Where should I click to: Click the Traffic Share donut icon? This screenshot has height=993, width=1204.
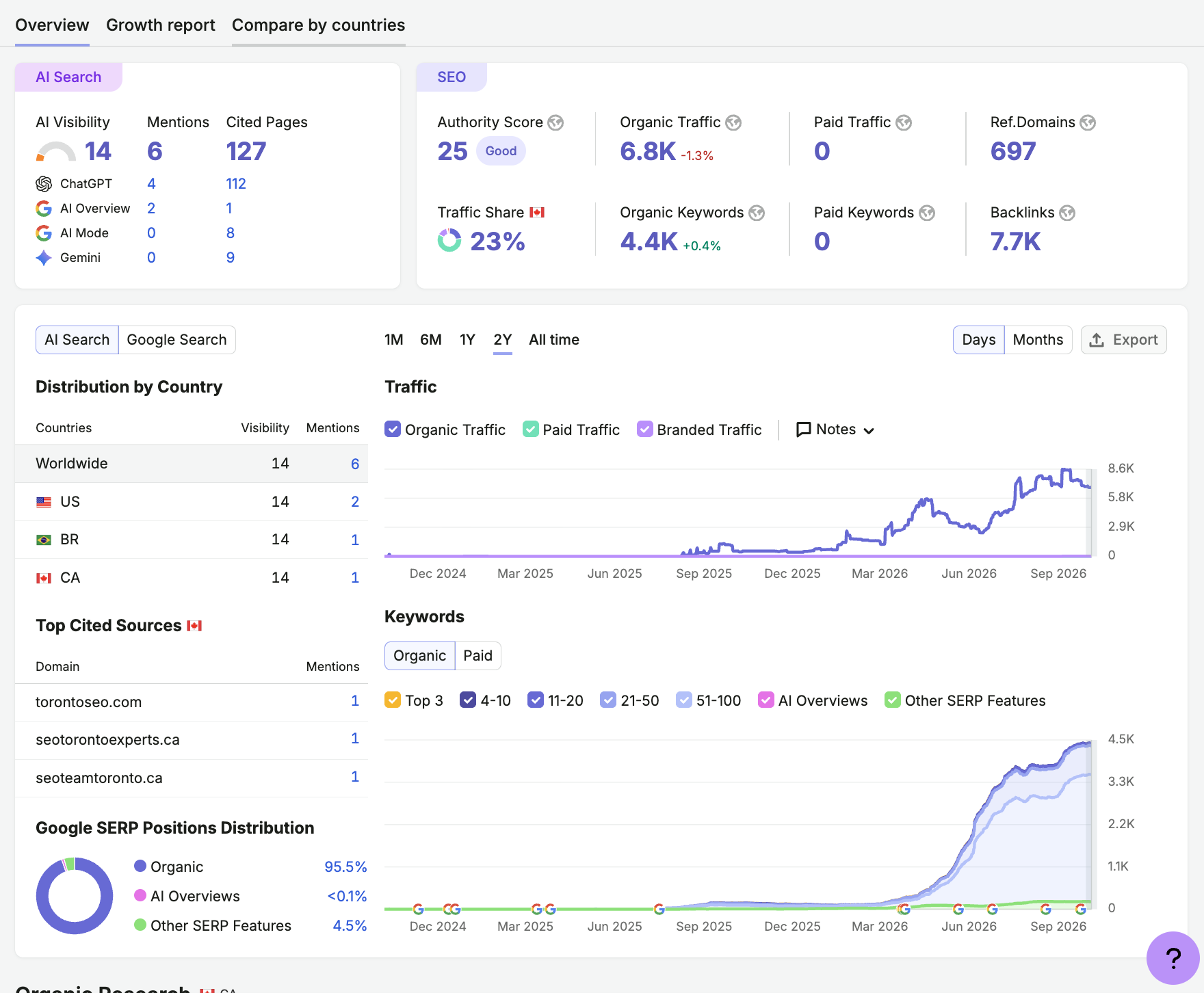[x=449, y=240]
